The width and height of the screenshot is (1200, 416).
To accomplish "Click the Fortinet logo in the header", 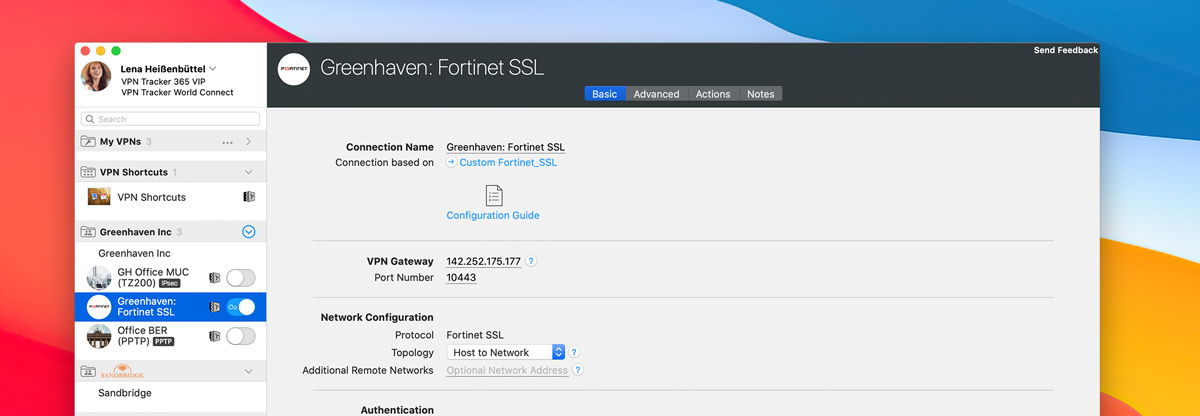I will pos(294,69).
